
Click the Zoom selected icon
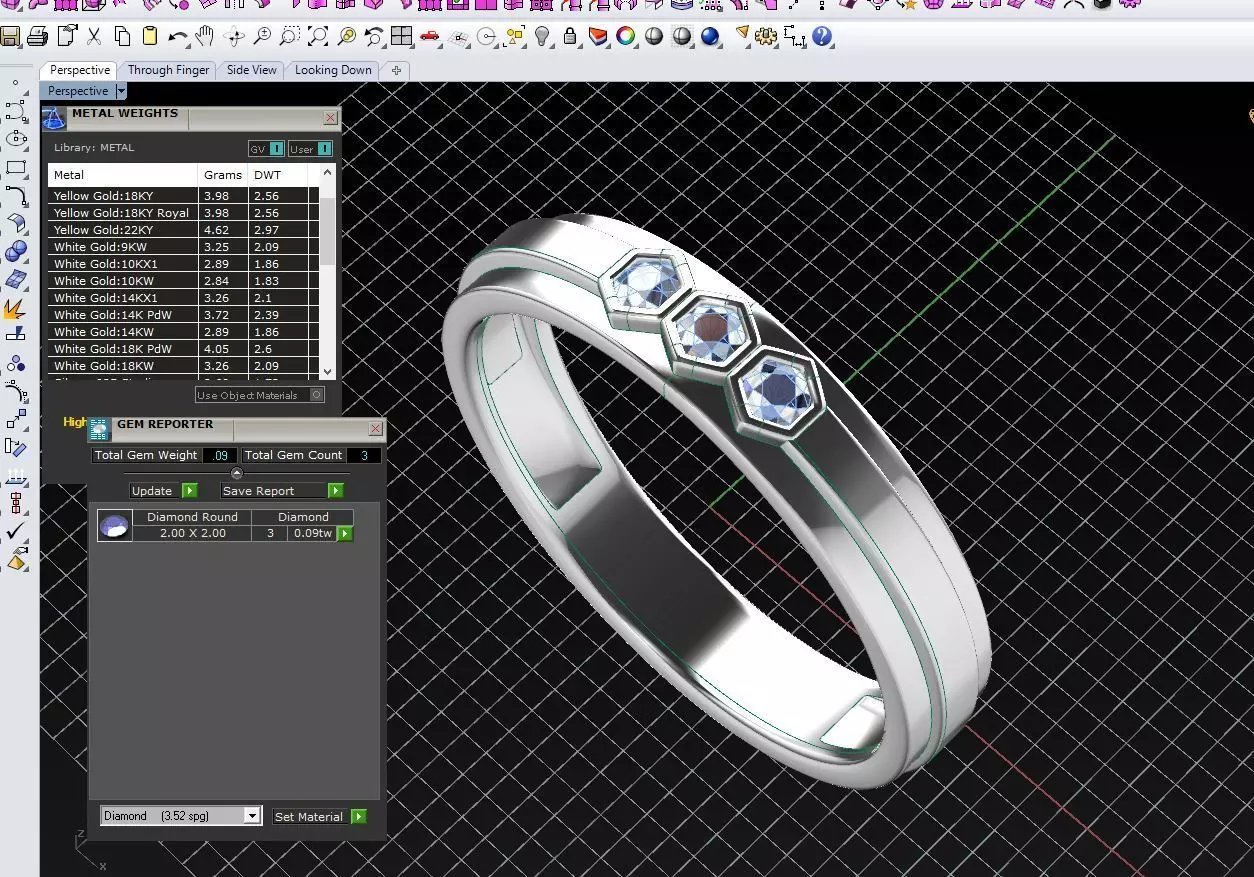click(346, 37)
